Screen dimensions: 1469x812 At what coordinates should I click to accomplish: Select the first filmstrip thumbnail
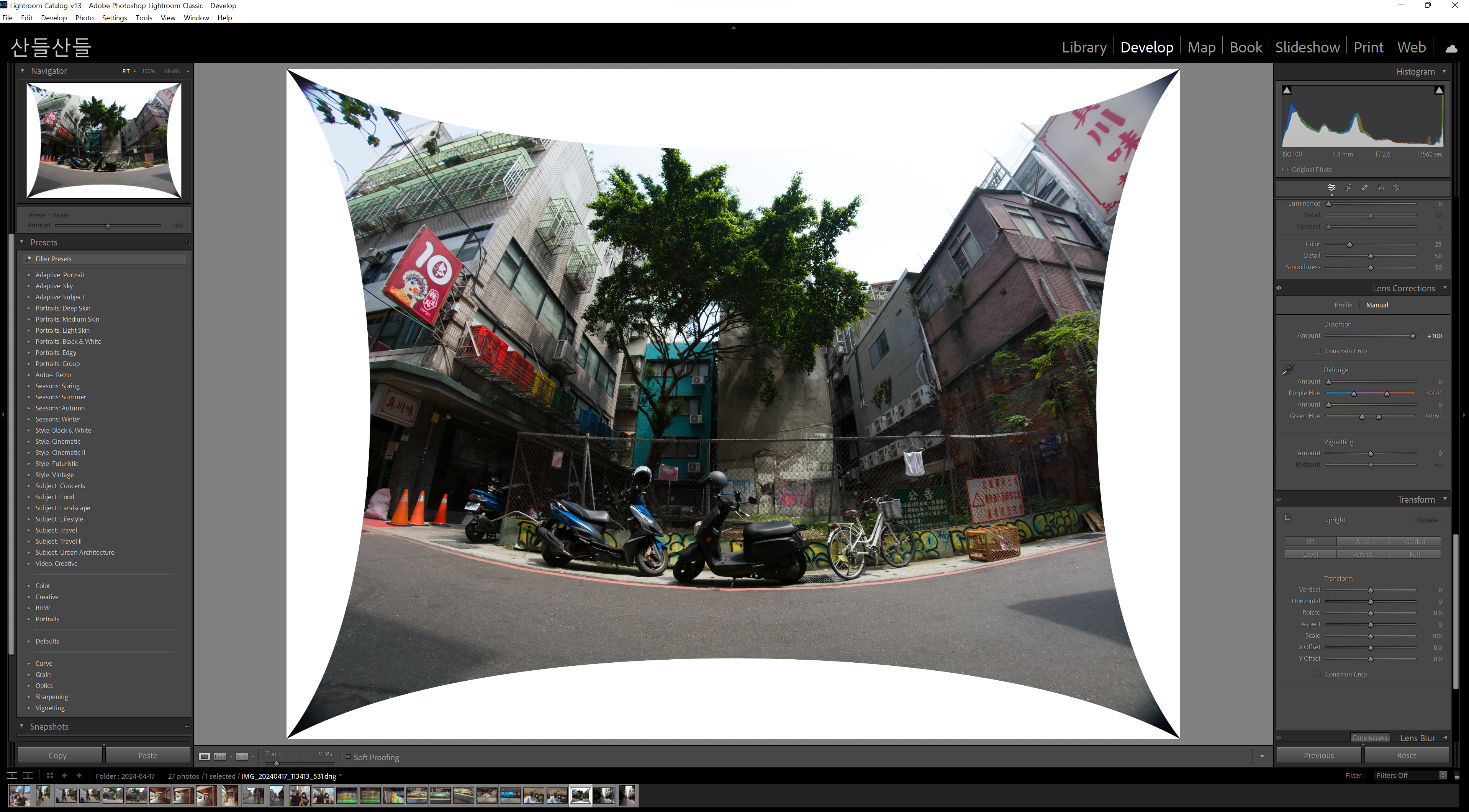coord(20,796)
